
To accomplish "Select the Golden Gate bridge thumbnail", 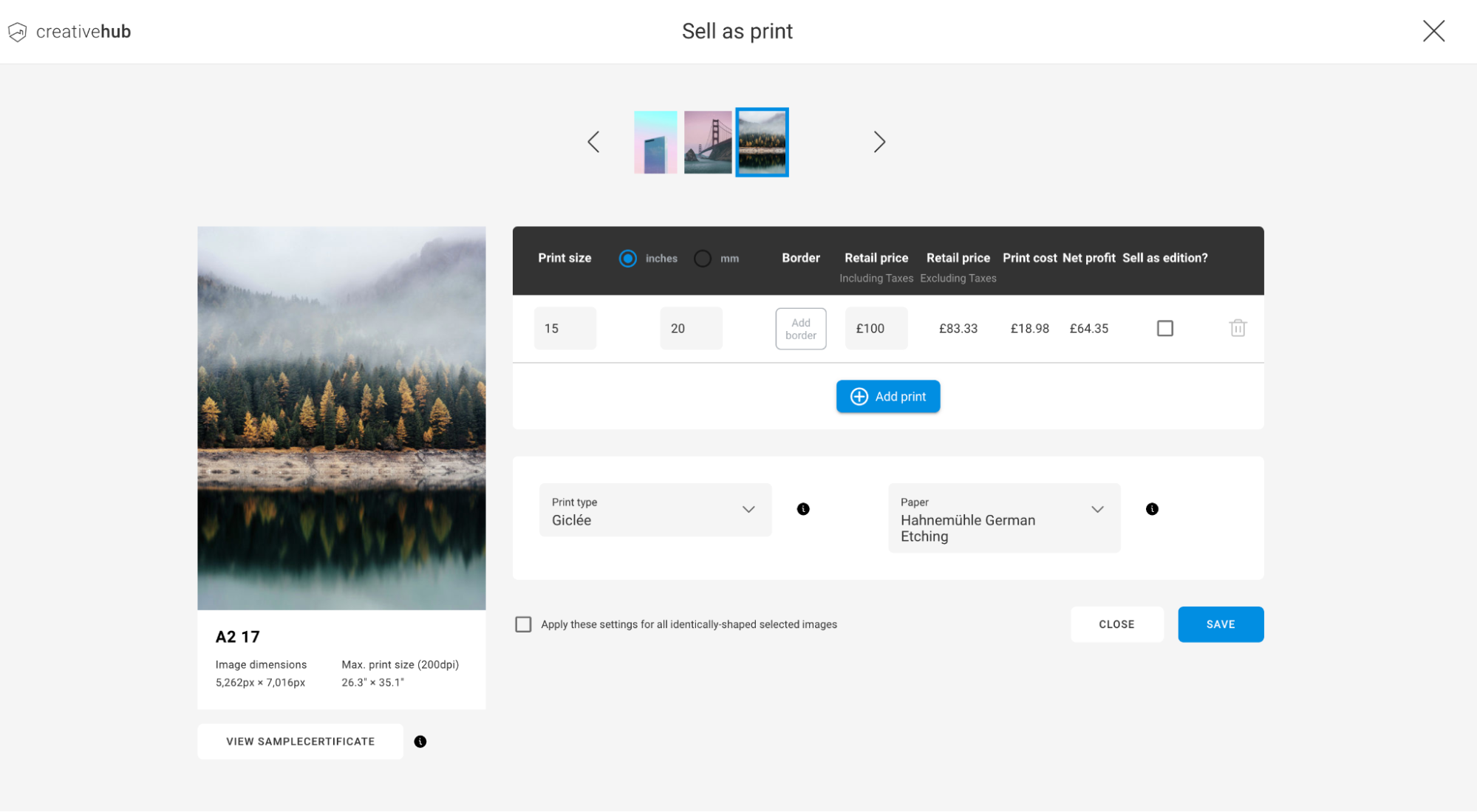I will 707,142.
